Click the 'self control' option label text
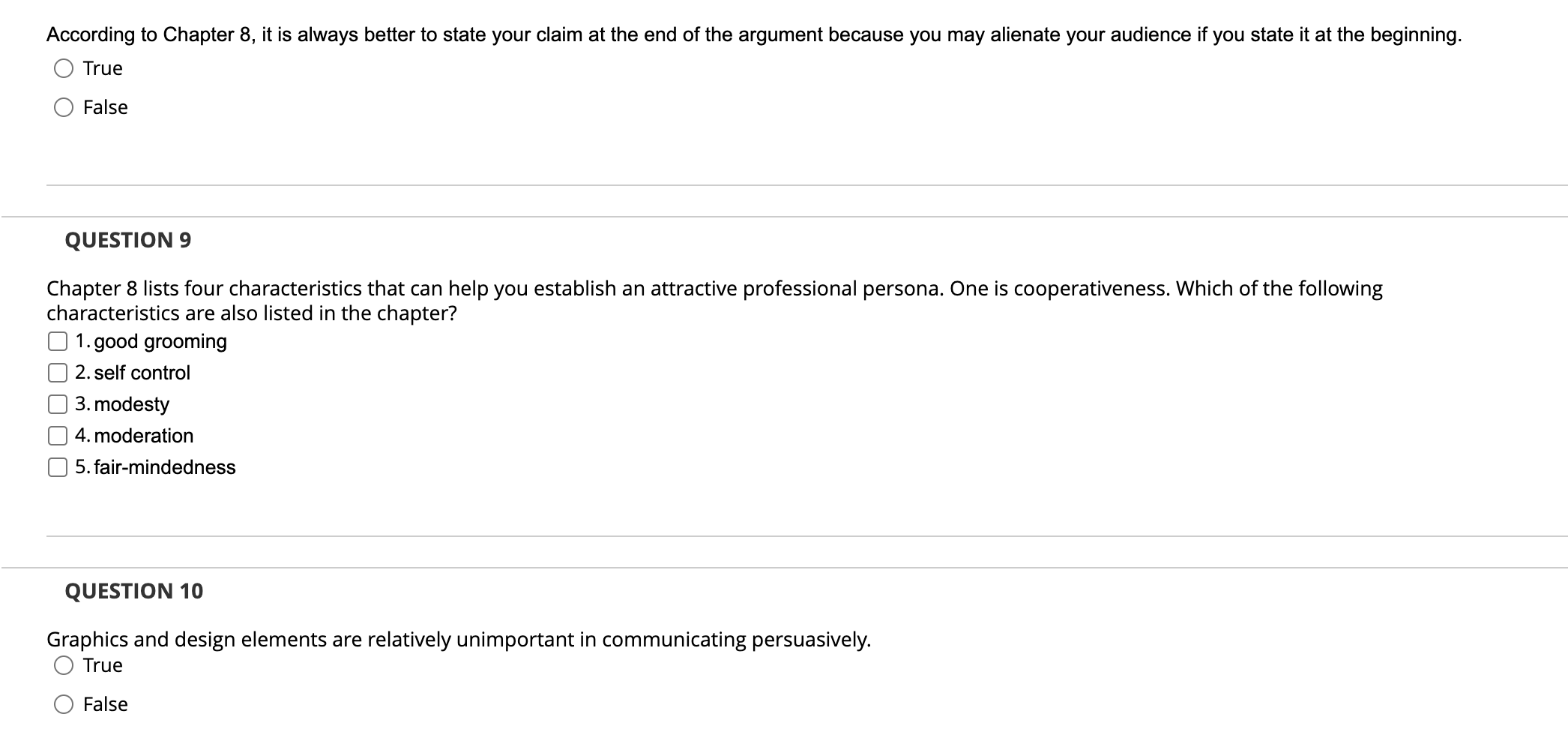The width and height of the screenshot is (1568, 756). pos(142,373)
